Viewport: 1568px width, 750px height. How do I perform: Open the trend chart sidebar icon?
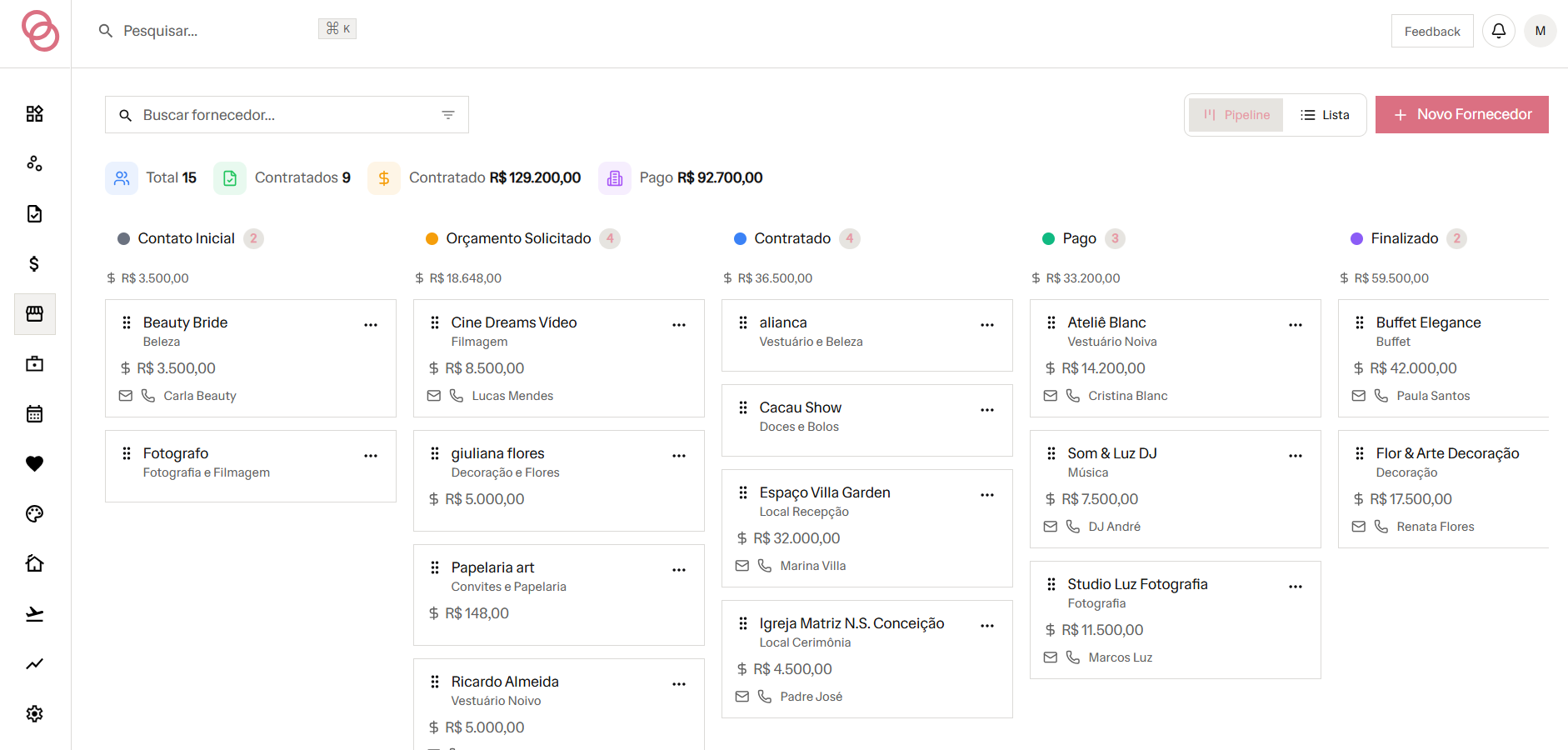[34, 663]
